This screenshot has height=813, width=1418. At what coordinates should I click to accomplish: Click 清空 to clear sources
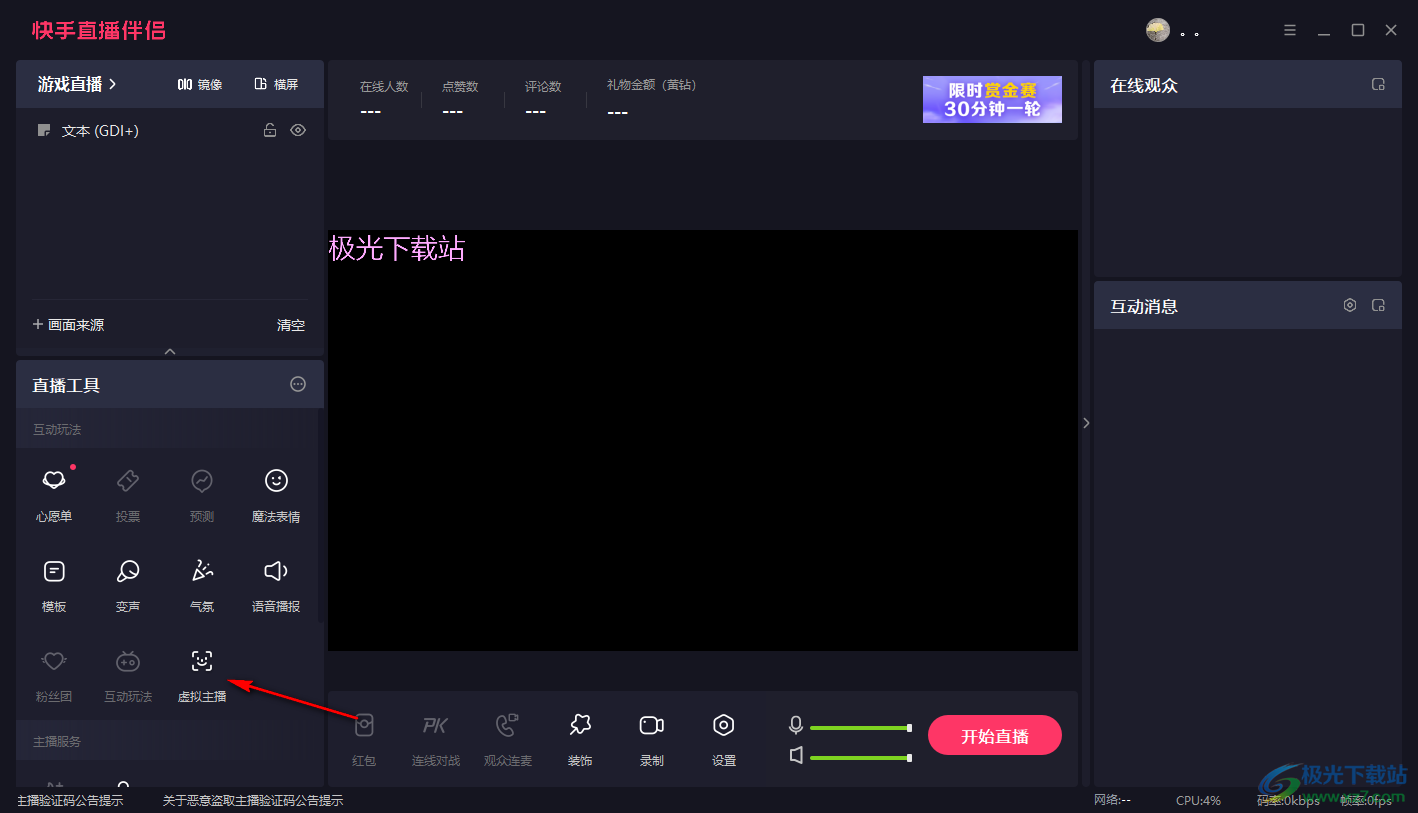click(291, 325)
